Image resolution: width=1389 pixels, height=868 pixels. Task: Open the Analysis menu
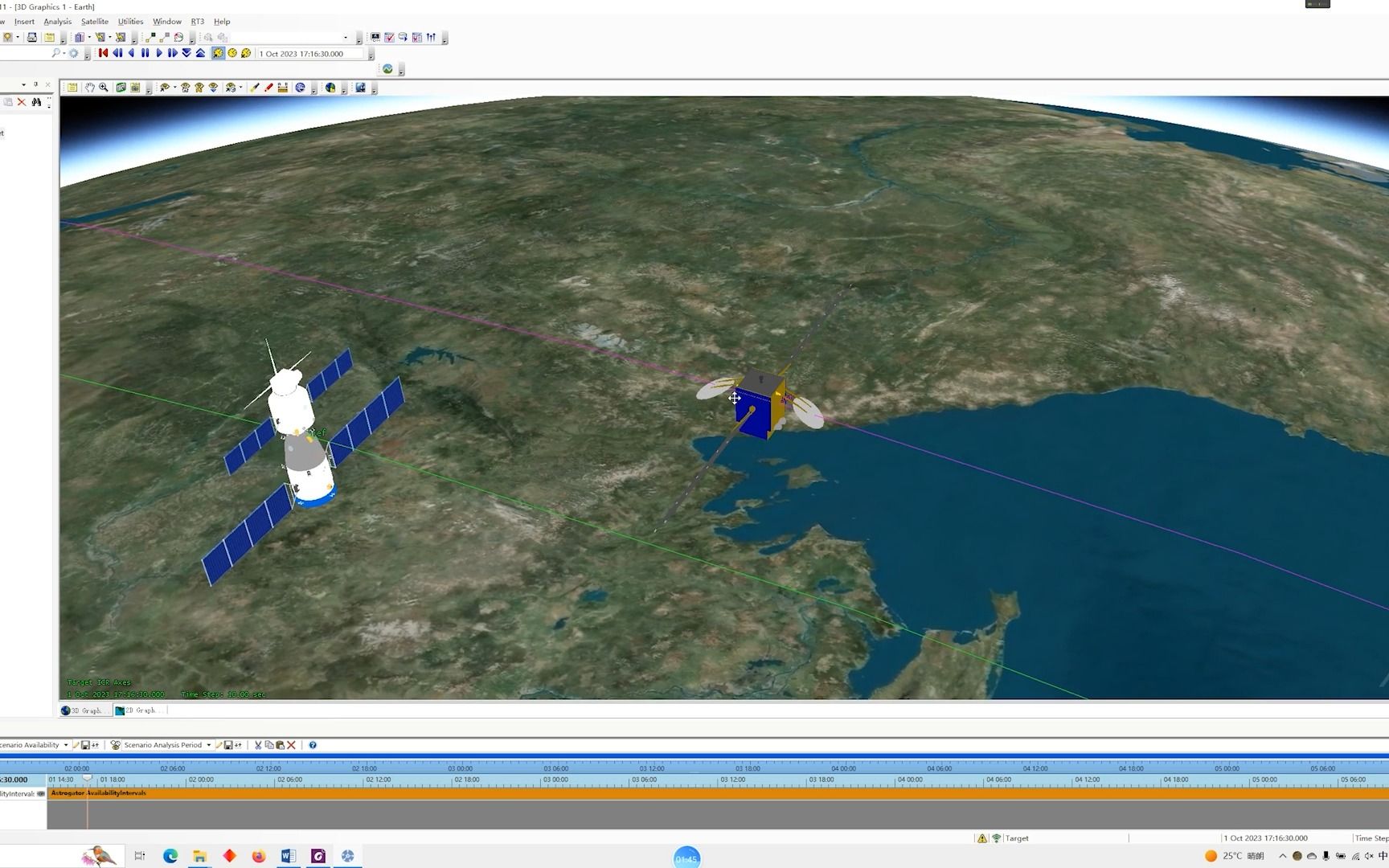[x=57, y=22]
